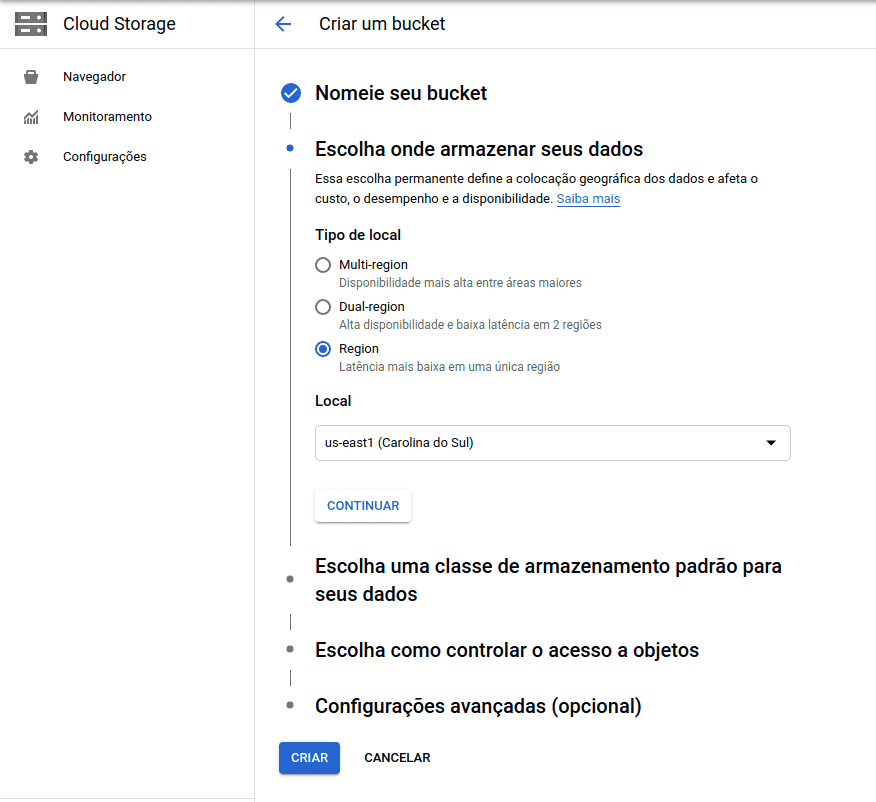Go back using the left arrow icon
The image size is (876, 802).
coord(283,24)
